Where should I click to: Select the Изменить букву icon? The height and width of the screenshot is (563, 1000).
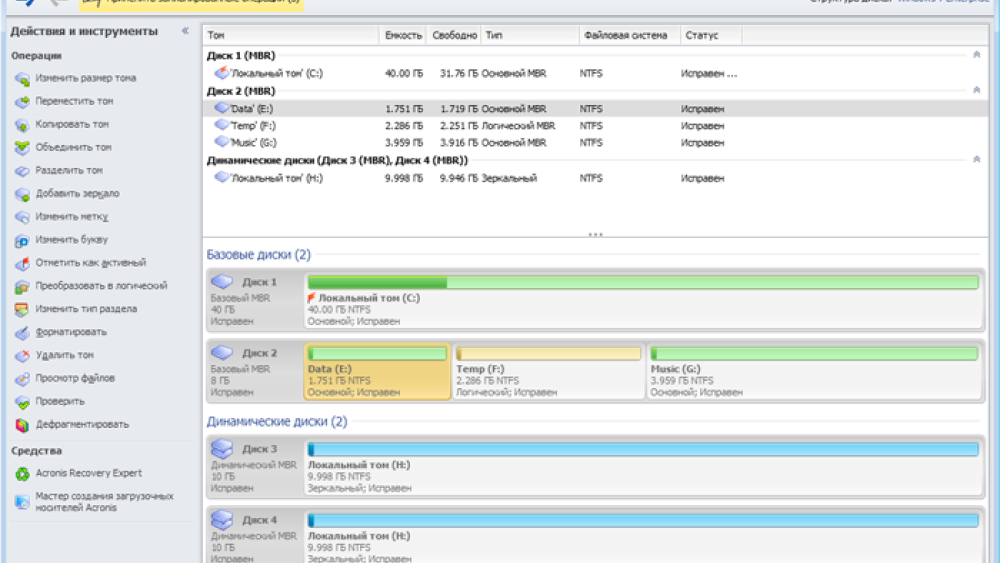click(x=22, y=241)
